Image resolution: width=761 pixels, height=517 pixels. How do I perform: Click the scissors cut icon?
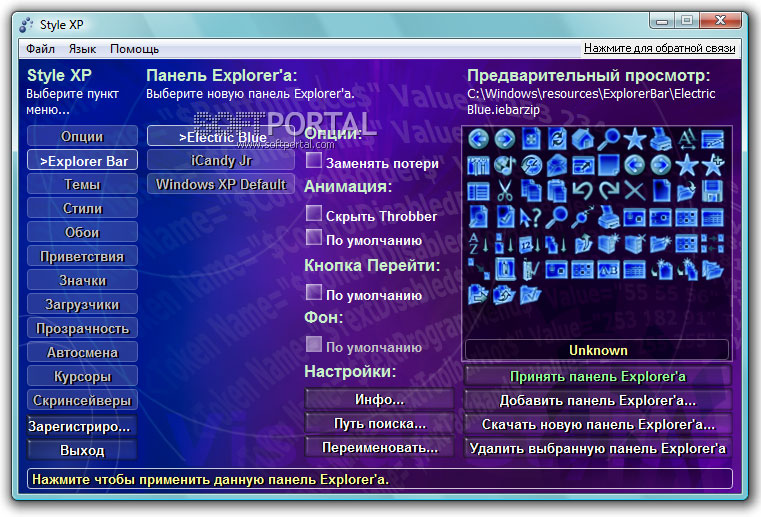(505, 191)
